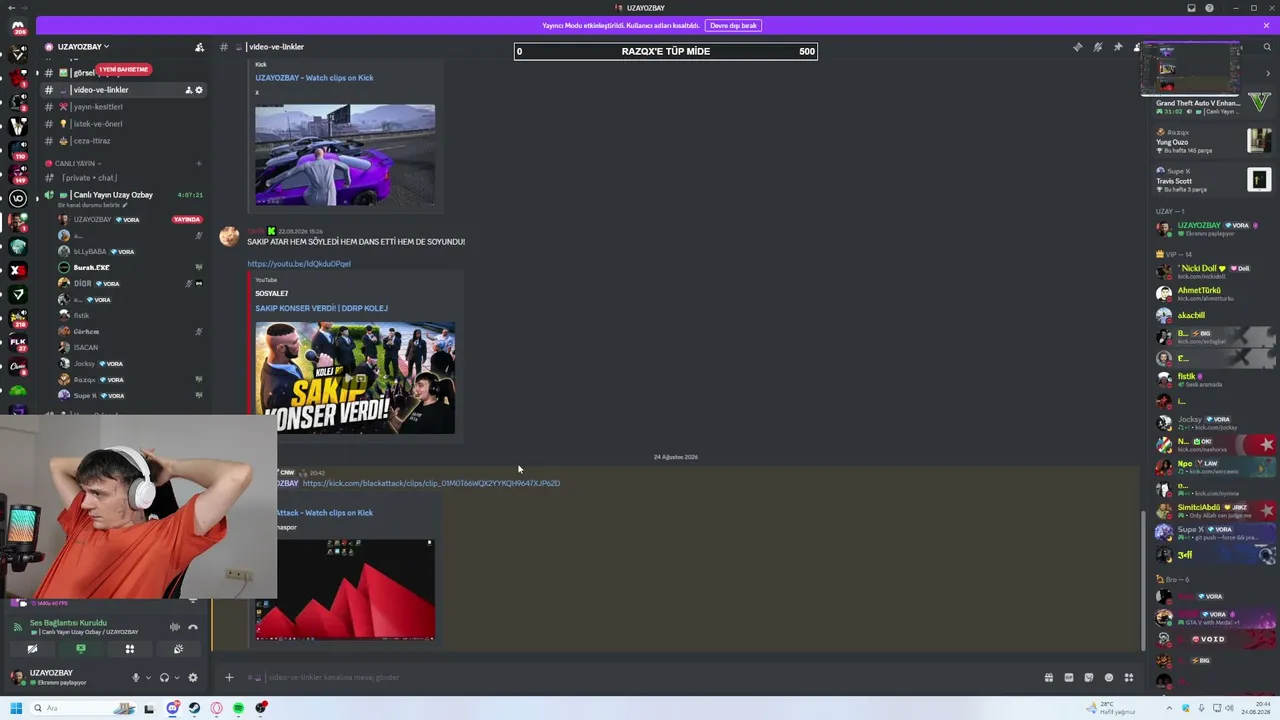Open apps launcher in message bar
Image resolution: width=1280 pixels, height=720 pixels.
coord(1129,677)
